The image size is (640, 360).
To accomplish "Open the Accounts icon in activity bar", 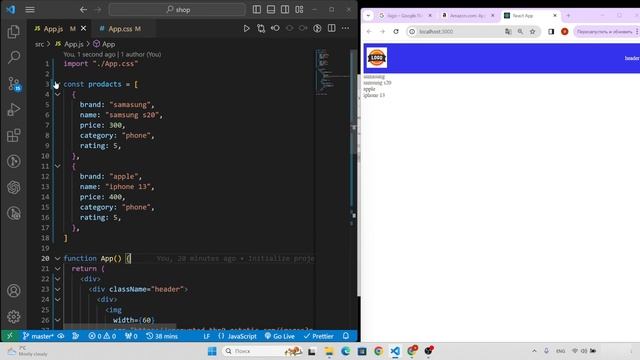I will (x=13, y=291).
